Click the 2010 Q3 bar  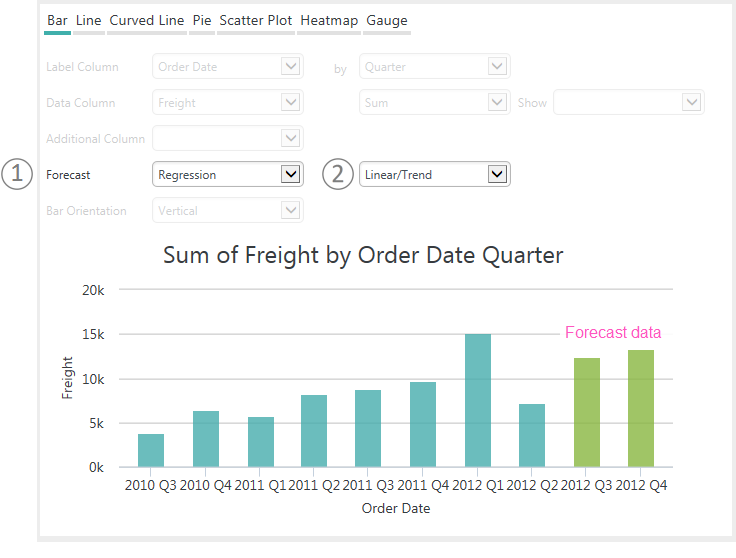click(151, 451)
